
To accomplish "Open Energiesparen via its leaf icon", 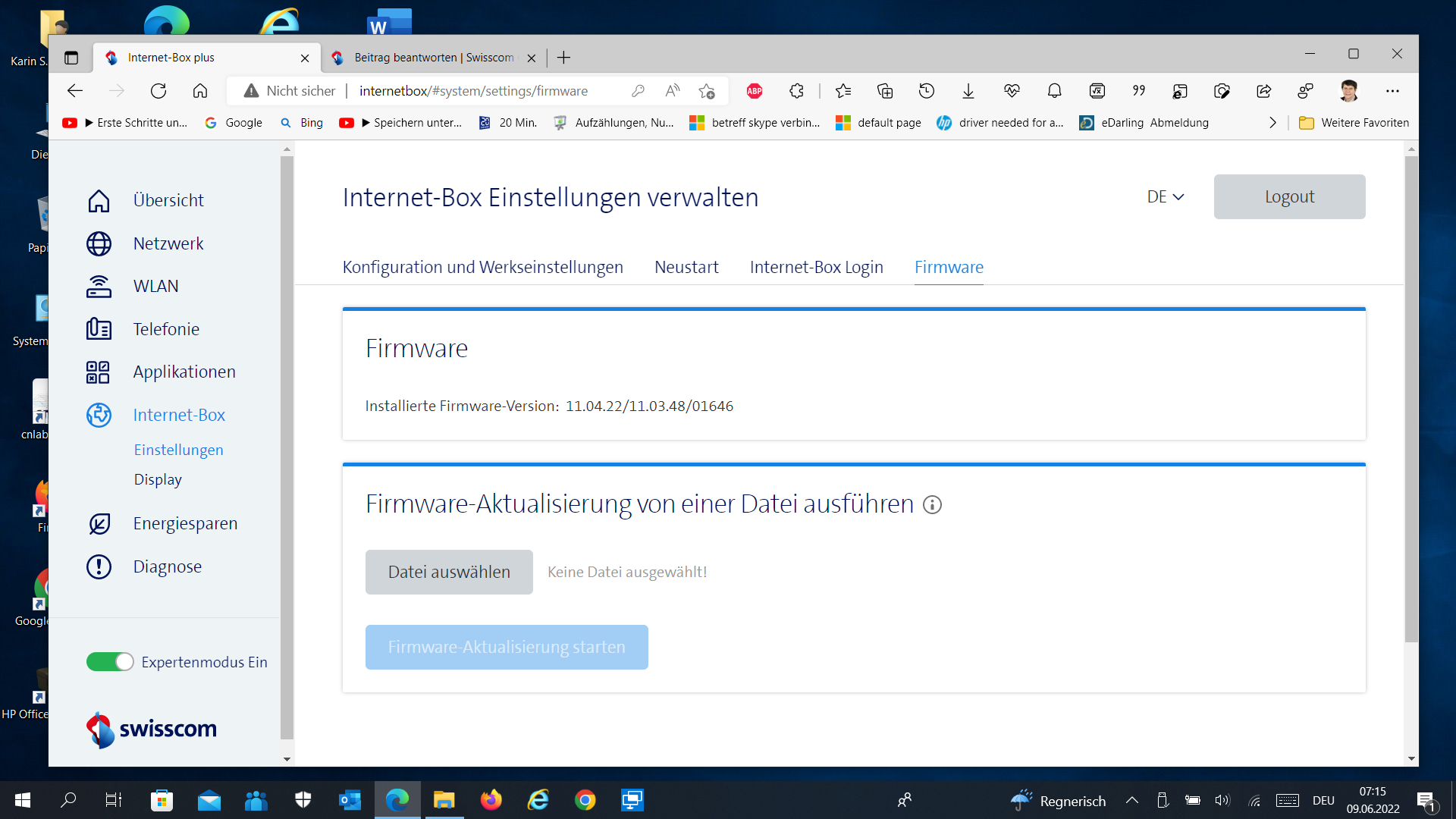I will point(99,523).
